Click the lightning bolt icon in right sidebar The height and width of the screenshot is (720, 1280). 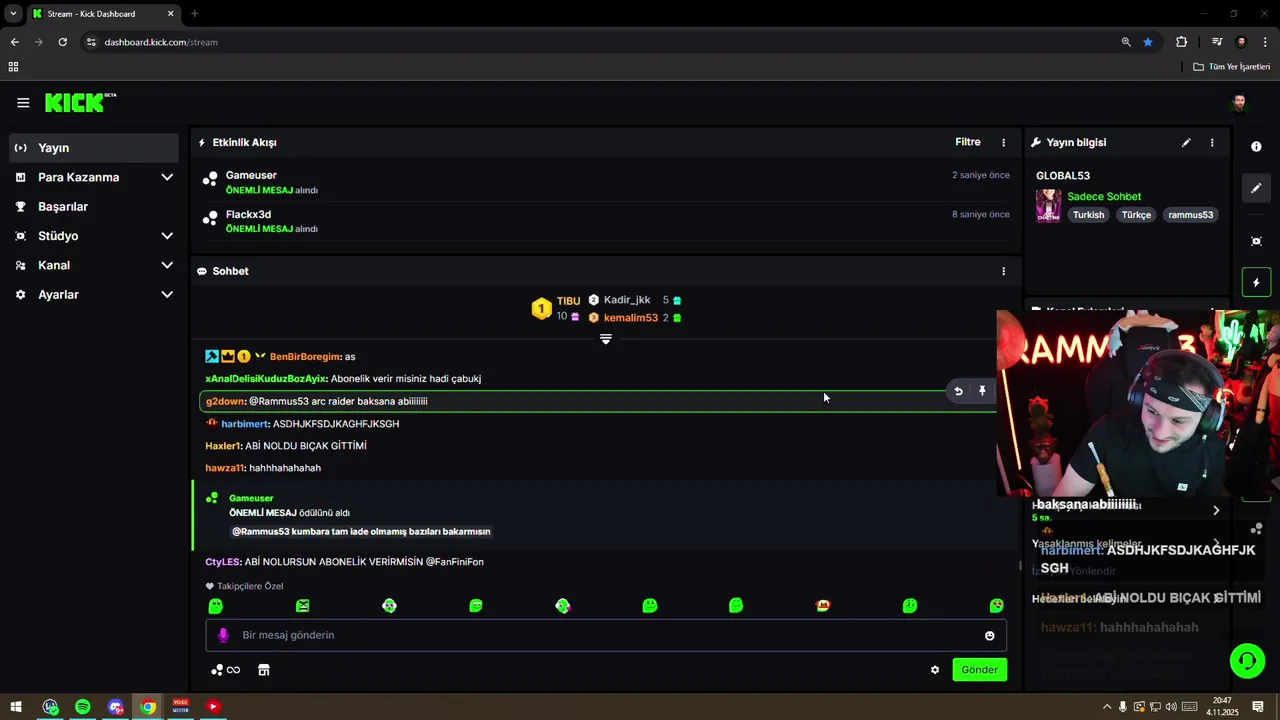pyautogui.click(x=1256, y=283)
